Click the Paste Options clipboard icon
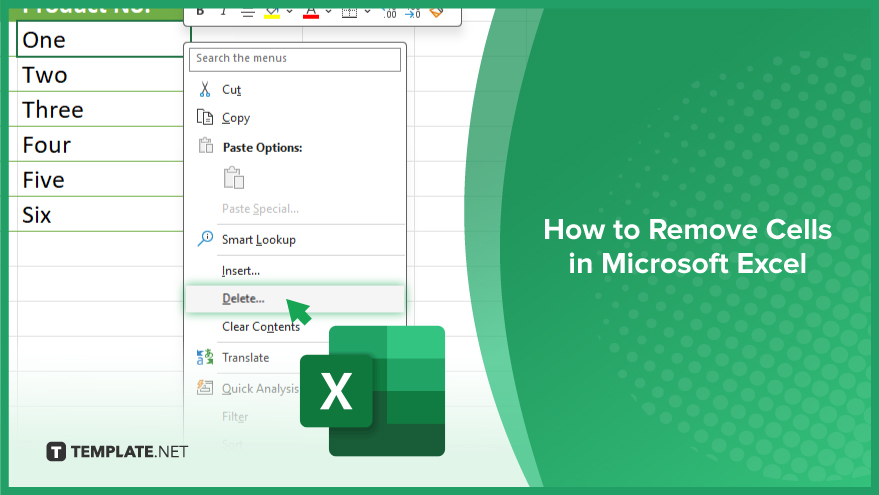This screenshot has height=495, width=879. coord(206,146)
